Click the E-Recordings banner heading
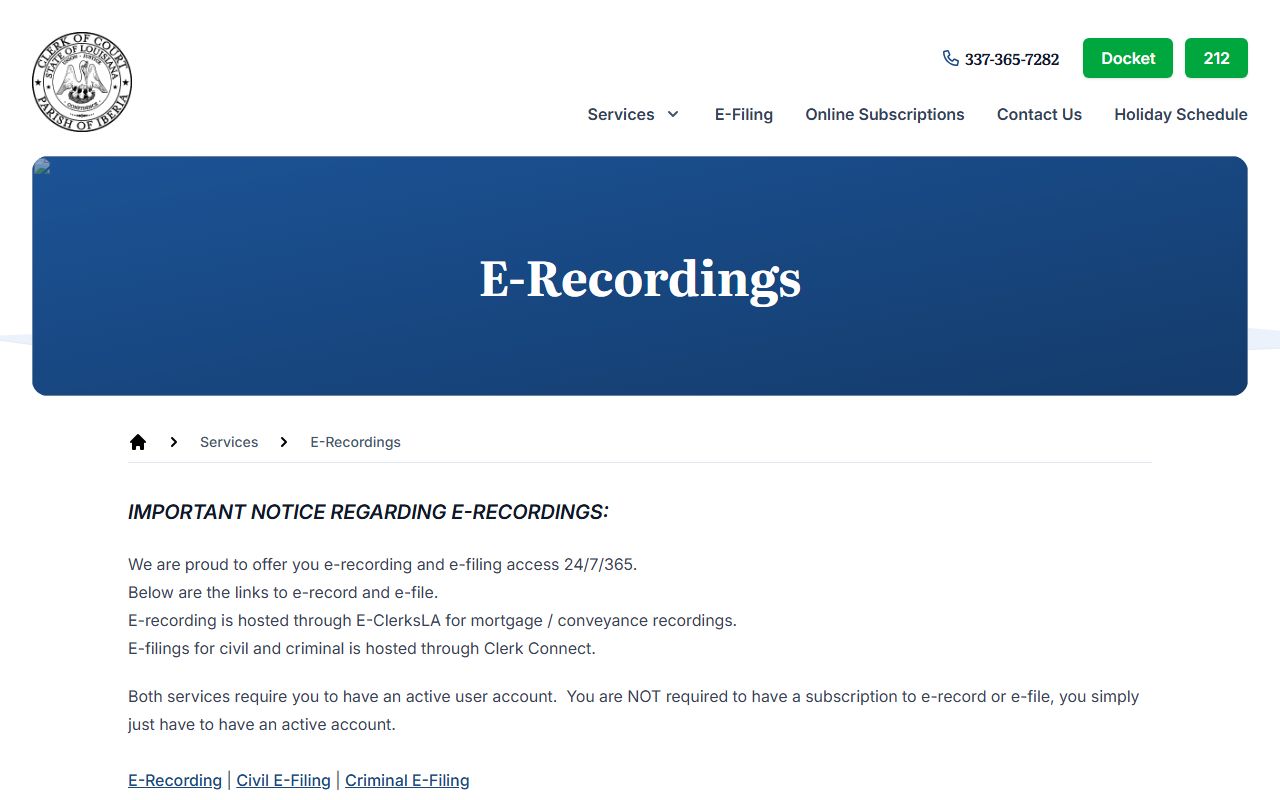 640,279
